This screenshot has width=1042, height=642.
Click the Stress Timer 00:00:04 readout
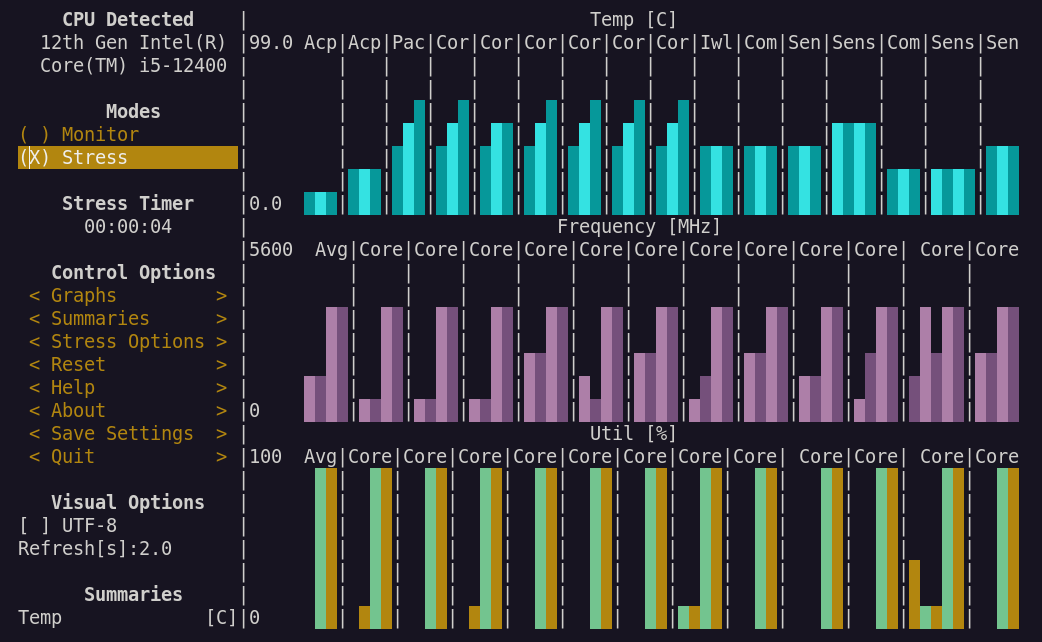pos(127,227)
